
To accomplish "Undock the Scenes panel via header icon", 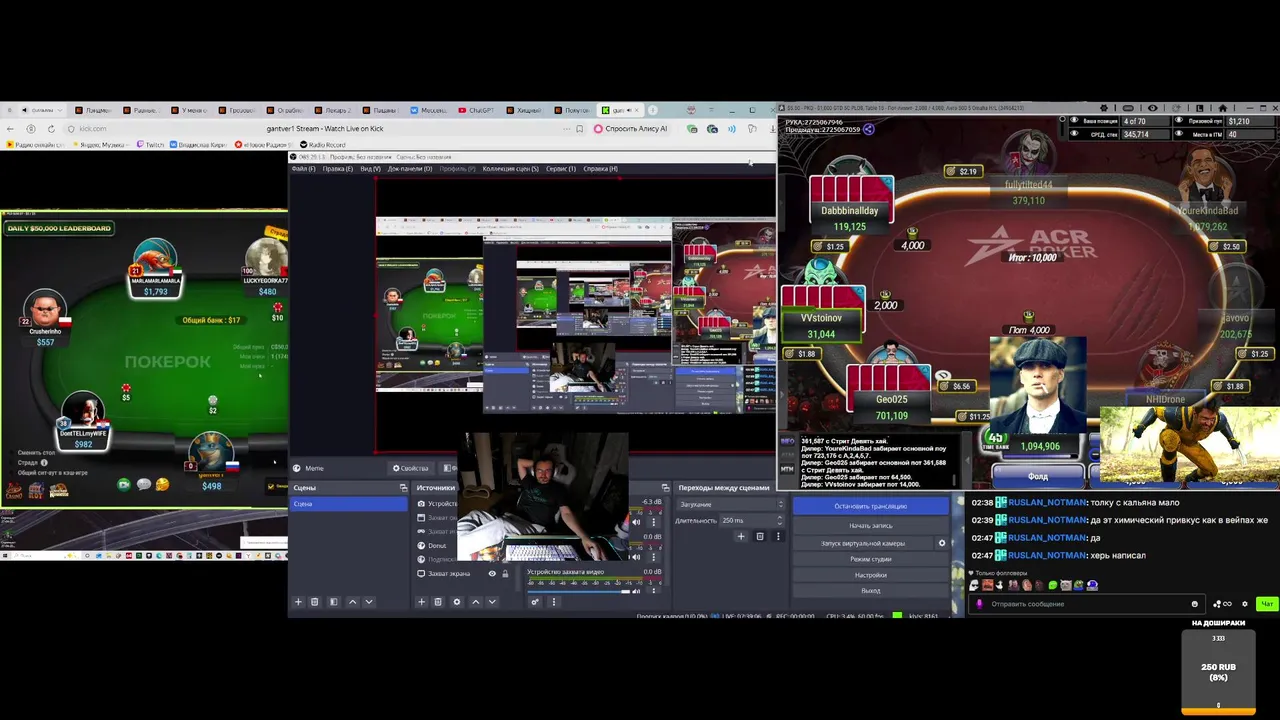I will (x=403, y=488).
